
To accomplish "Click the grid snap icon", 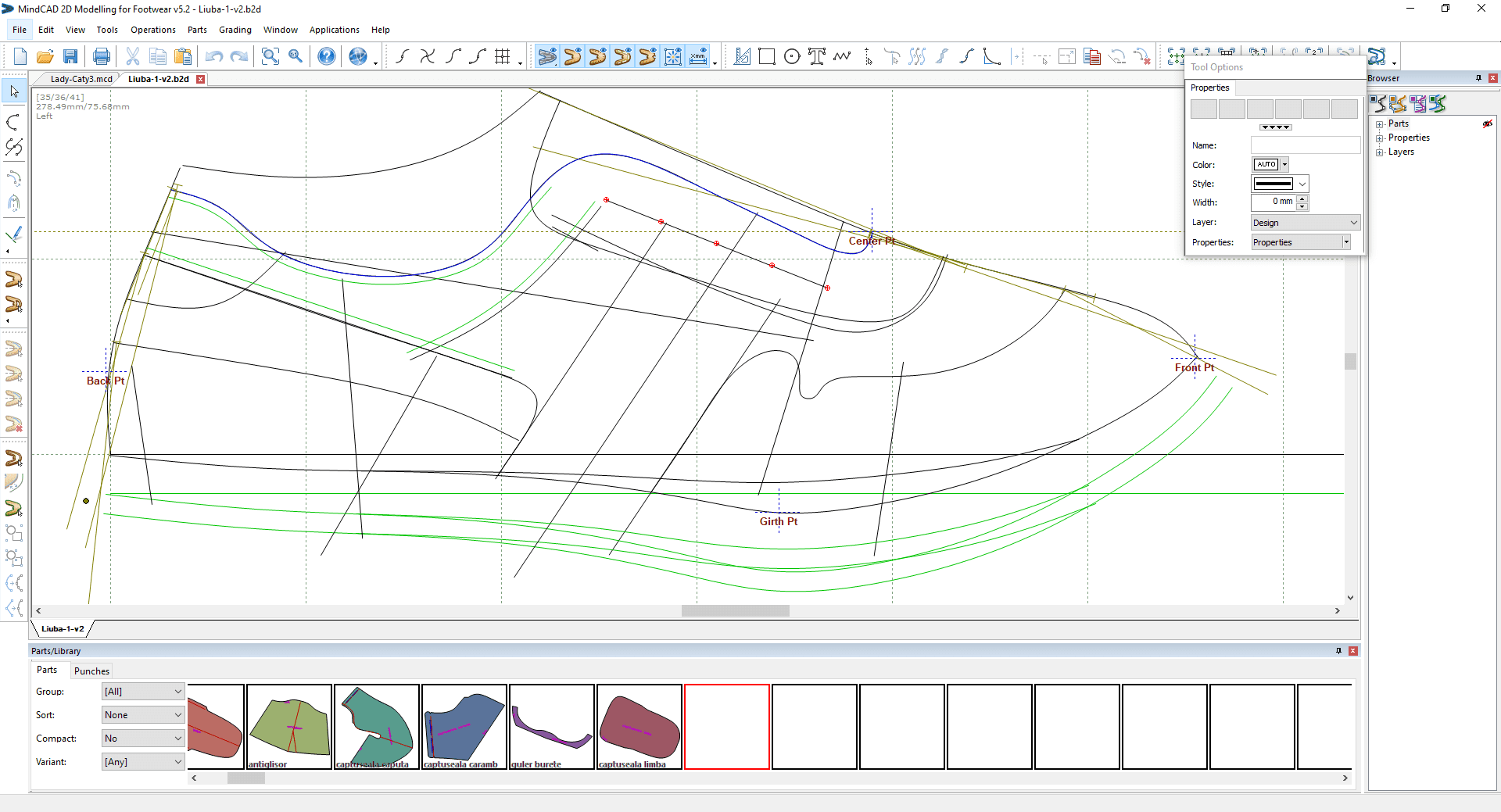I will pos(503,56).
